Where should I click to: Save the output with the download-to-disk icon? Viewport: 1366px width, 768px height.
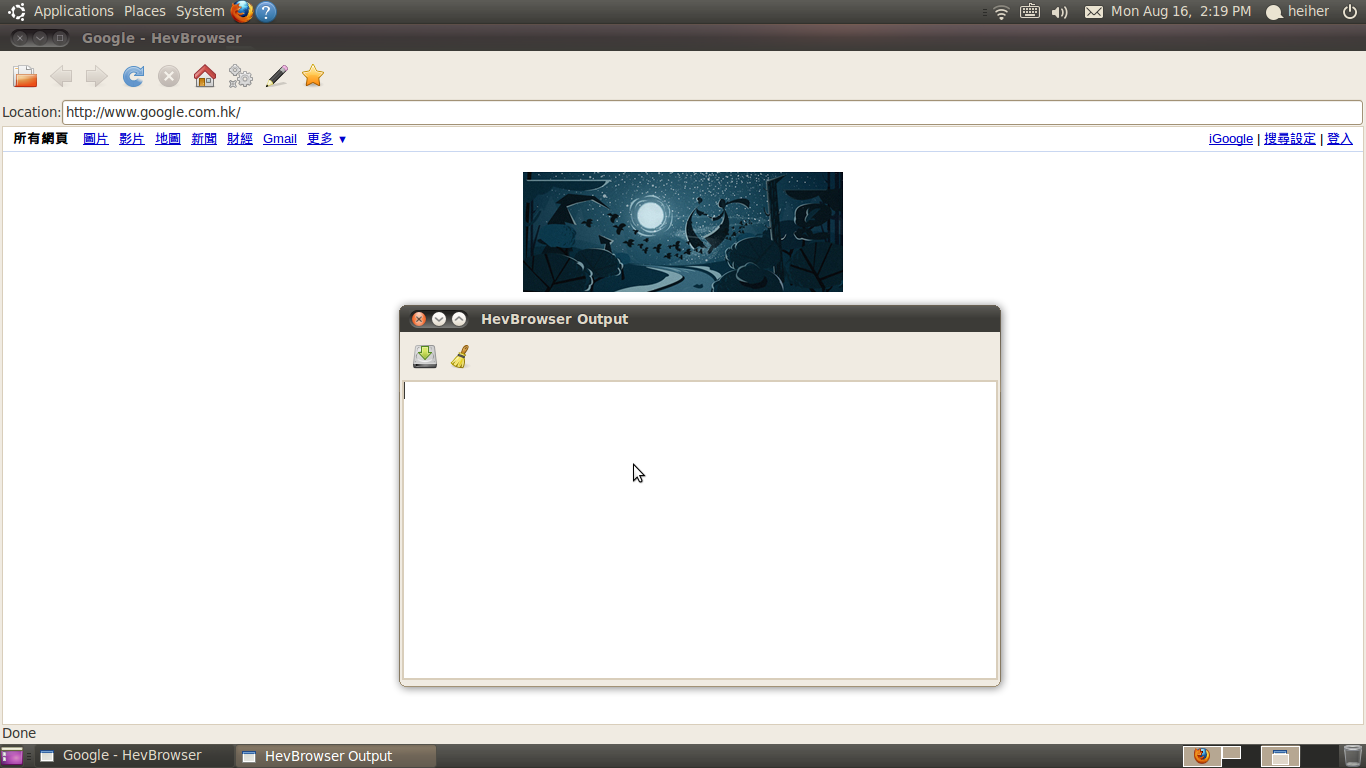(x=425, y=356)
